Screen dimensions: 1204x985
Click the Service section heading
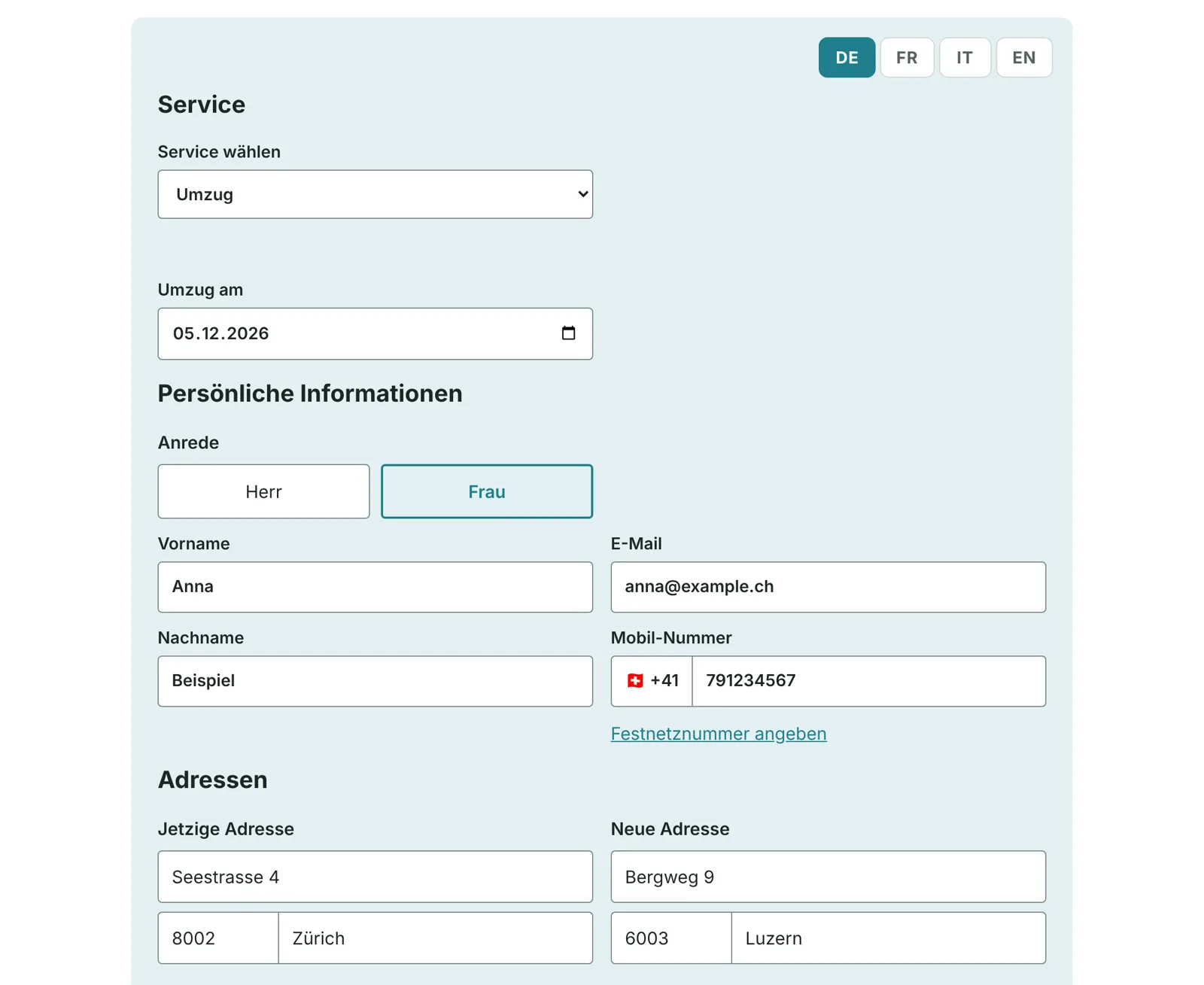[x=201, y=105]
